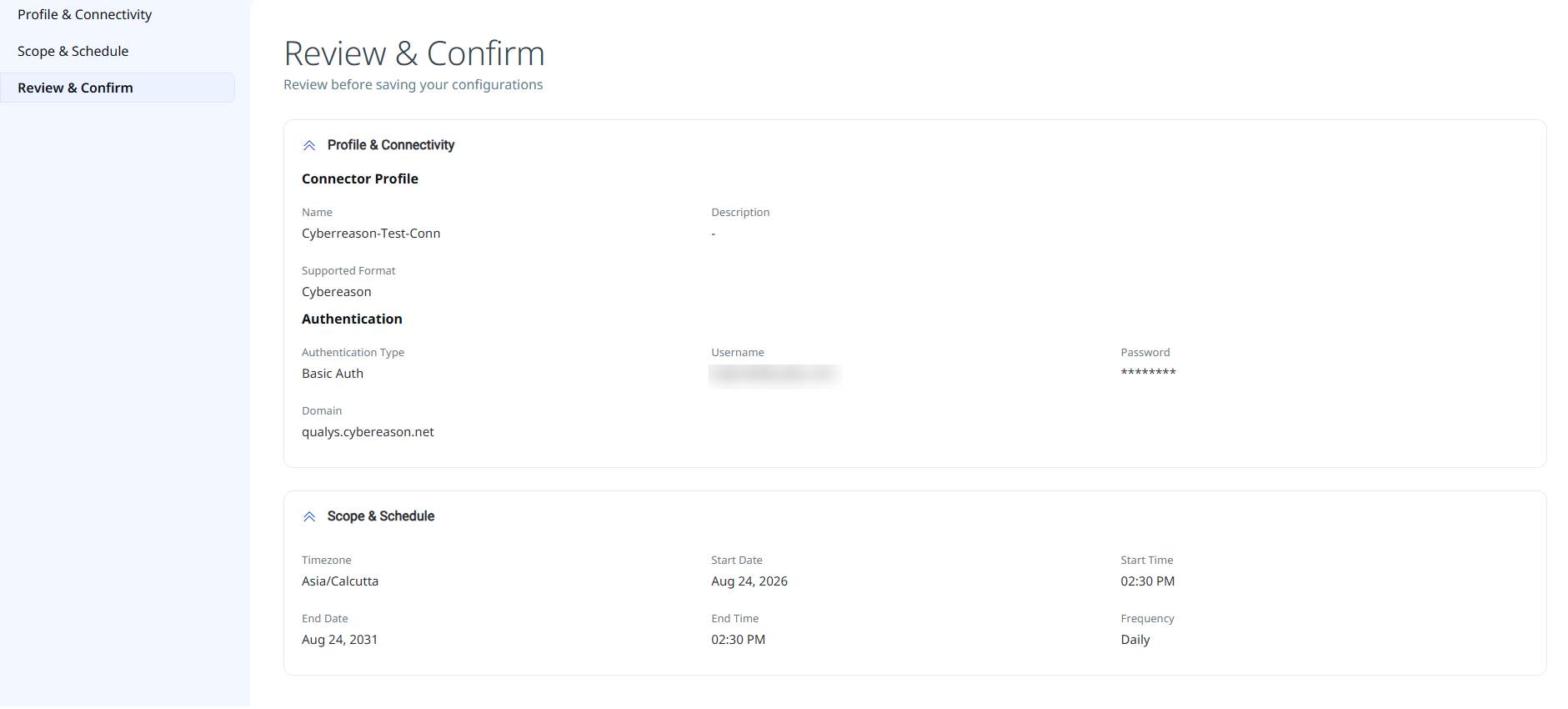Click the masked Password value

click(x=1148, y=373)
